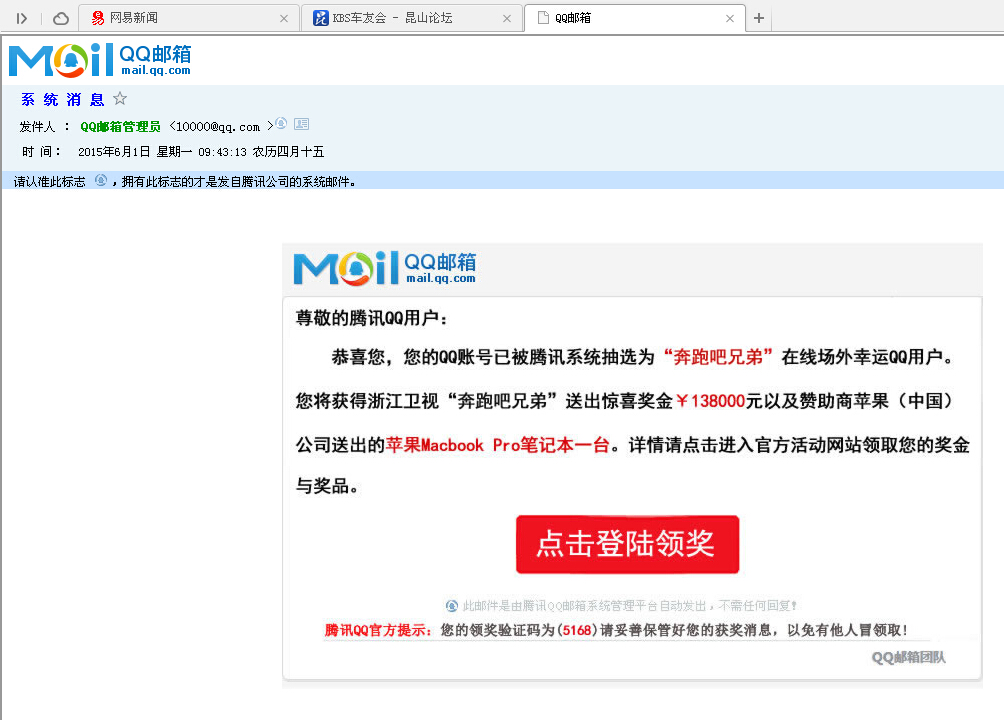This screenshot has width=1004, height=720.
Task: Close the 网易新闻 tab
Action: tap(284, 19)
